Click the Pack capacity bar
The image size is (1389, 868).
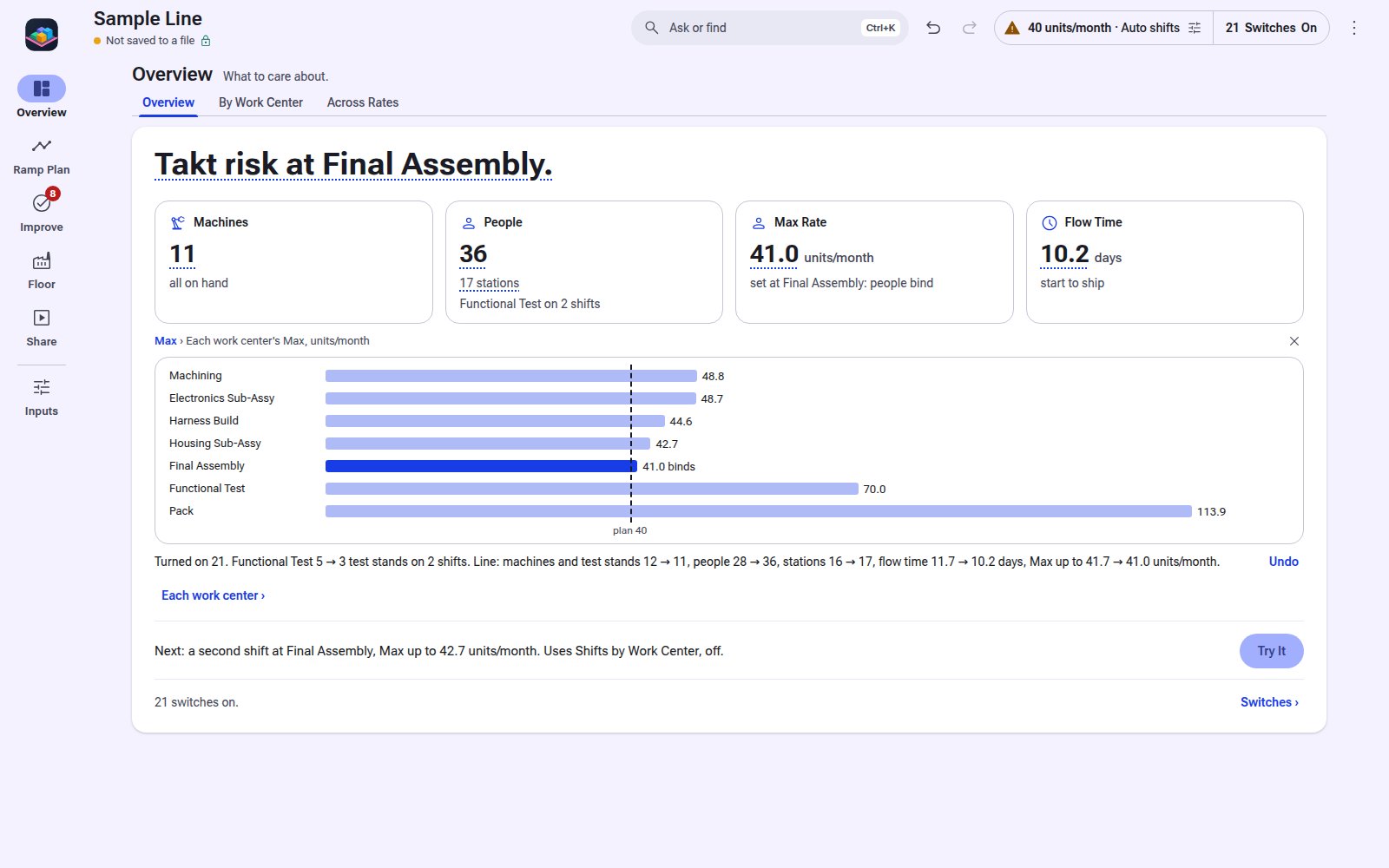(759, 511)
